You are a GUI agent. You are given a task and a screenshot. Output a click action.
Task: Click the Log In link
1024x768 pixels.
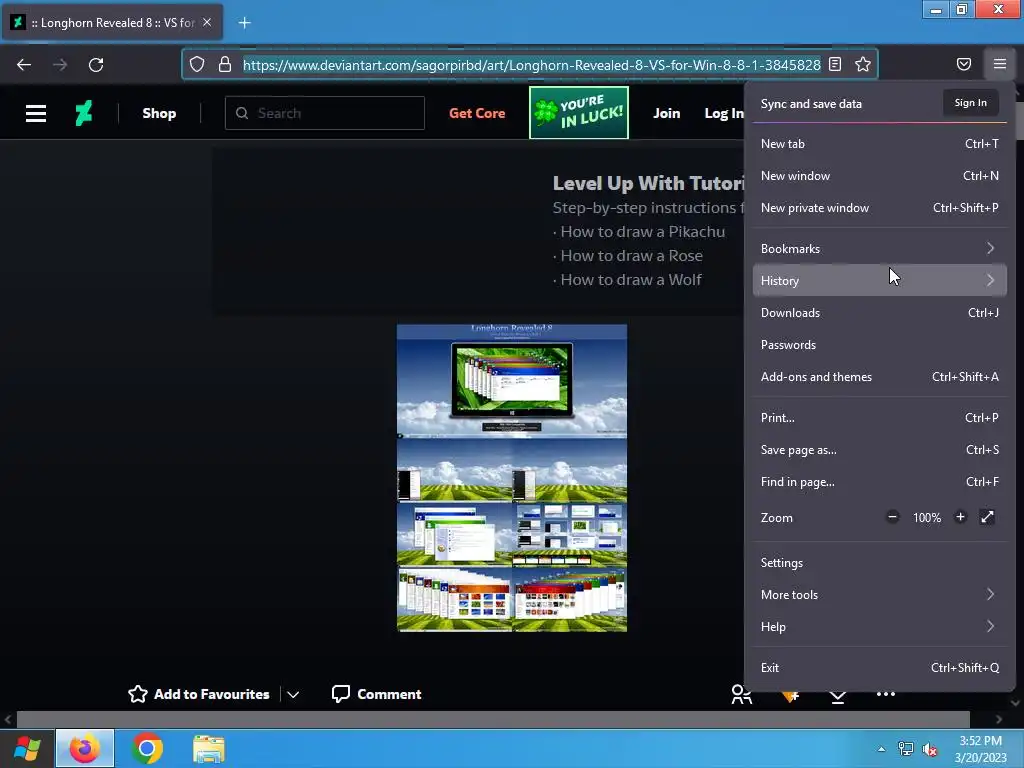click(x=724, y=113)
